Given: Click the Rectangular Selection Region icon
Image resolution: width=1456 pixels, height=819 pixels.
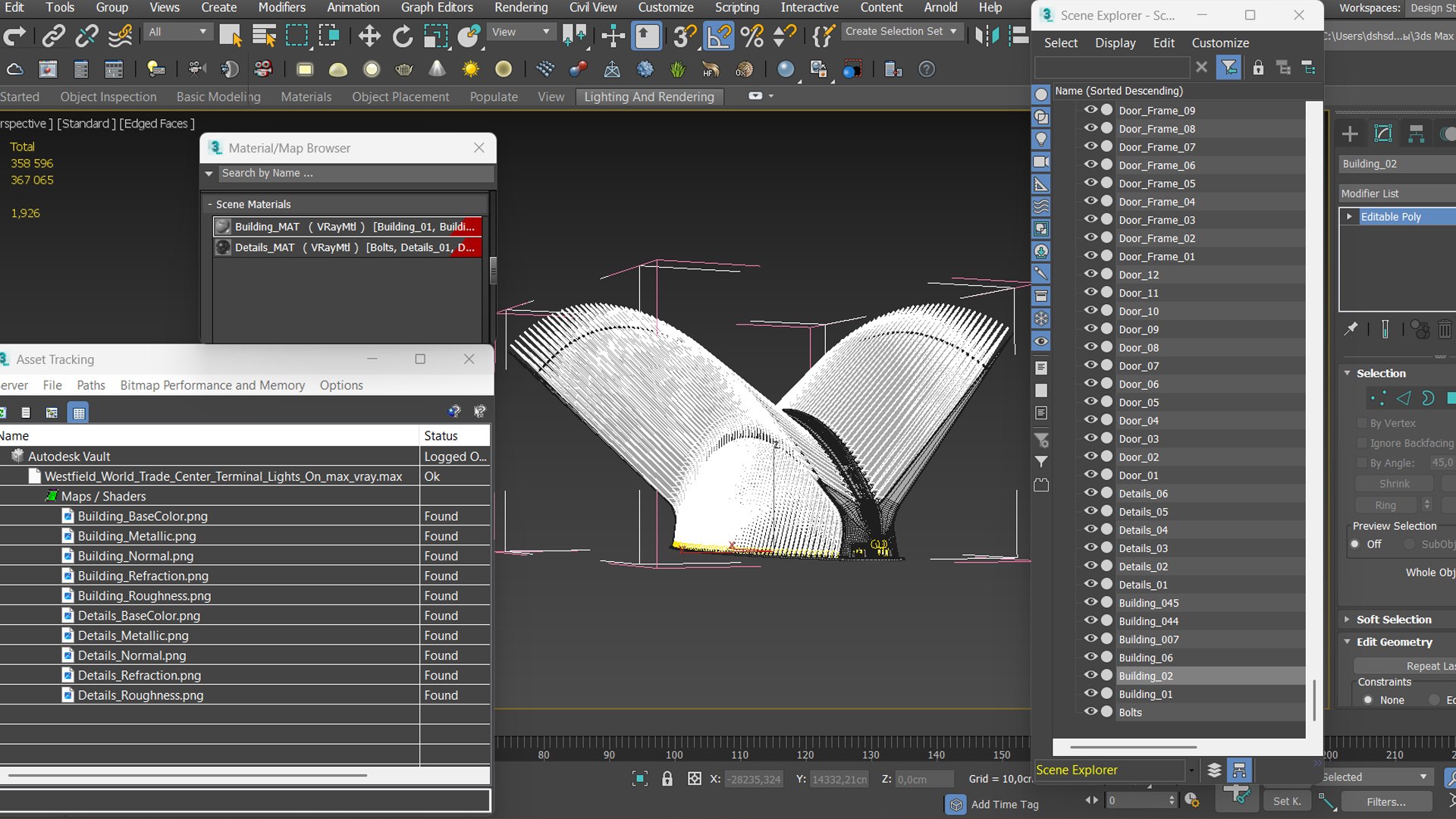Looking at the screenshot, I should pyautogui.click(x=297, y=36).
